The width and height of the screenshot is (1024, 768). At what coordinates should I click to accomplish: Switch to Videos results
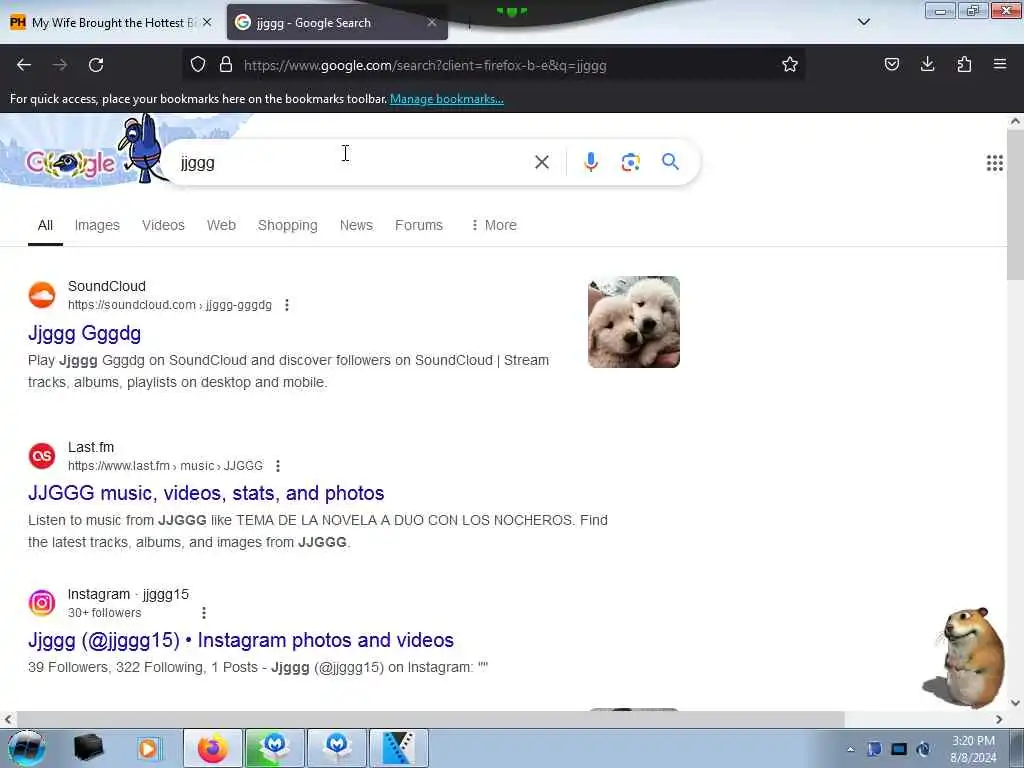163,225
